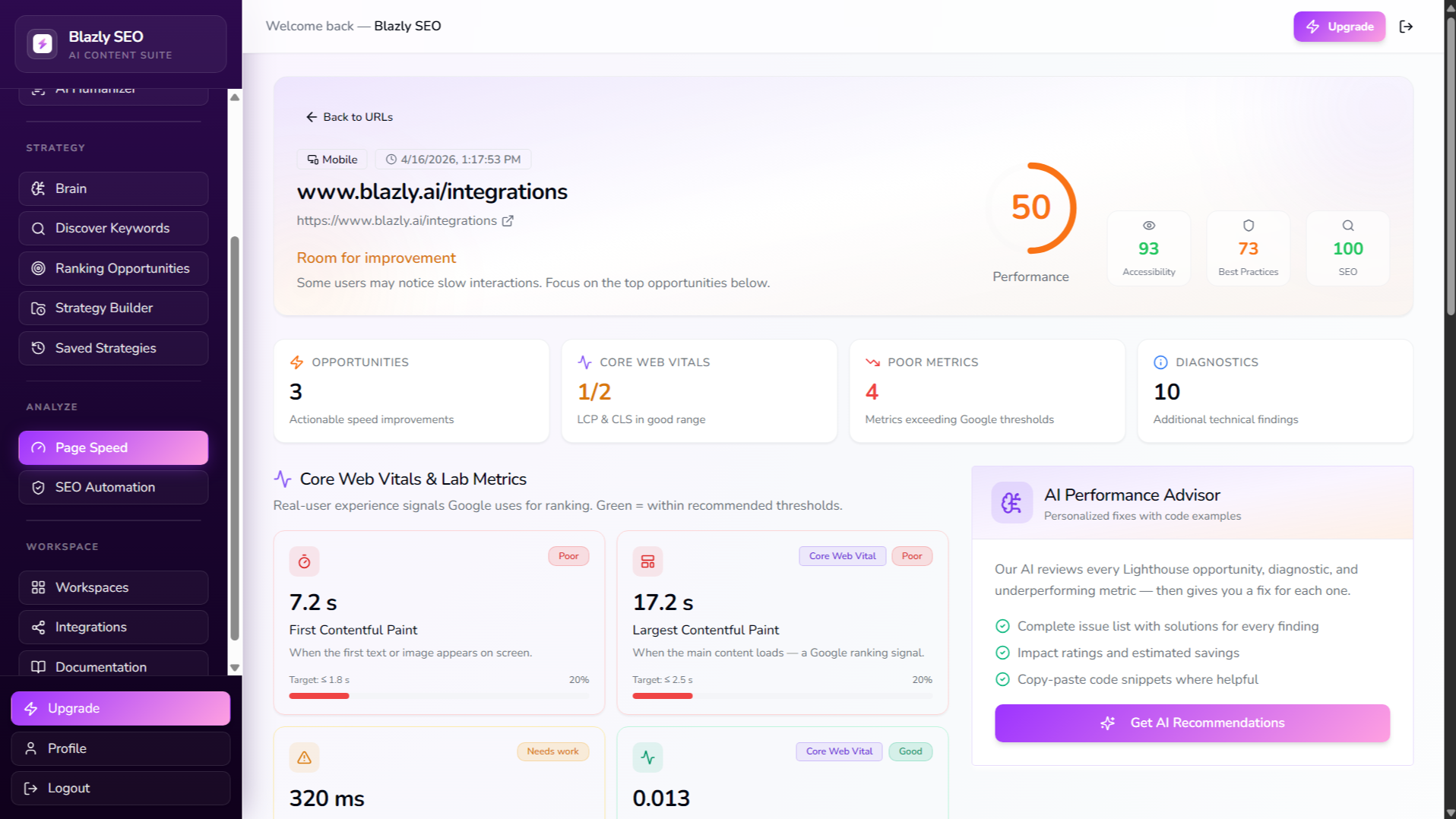The image size is (1456, 819).
Task: Click the SEO Automation shield icon
Action: [x=38, y=487]
